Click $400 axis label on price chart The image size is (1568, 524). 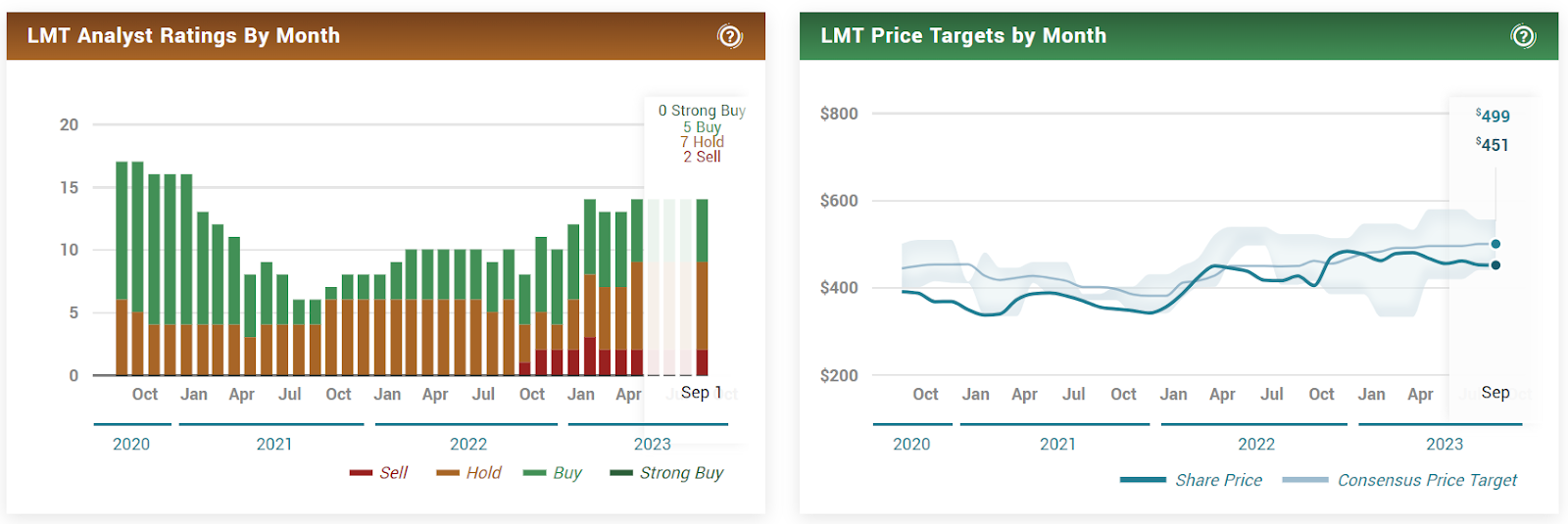point(839,288)
